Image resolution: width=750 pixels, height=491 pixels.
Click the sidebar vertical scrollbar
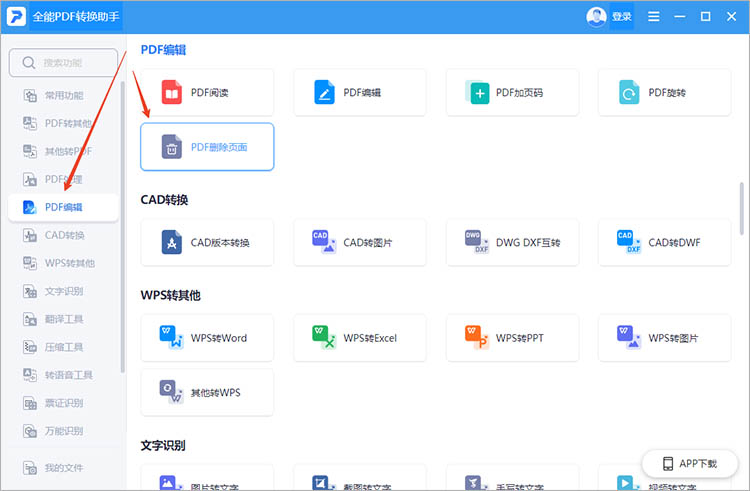pos(122,227)
